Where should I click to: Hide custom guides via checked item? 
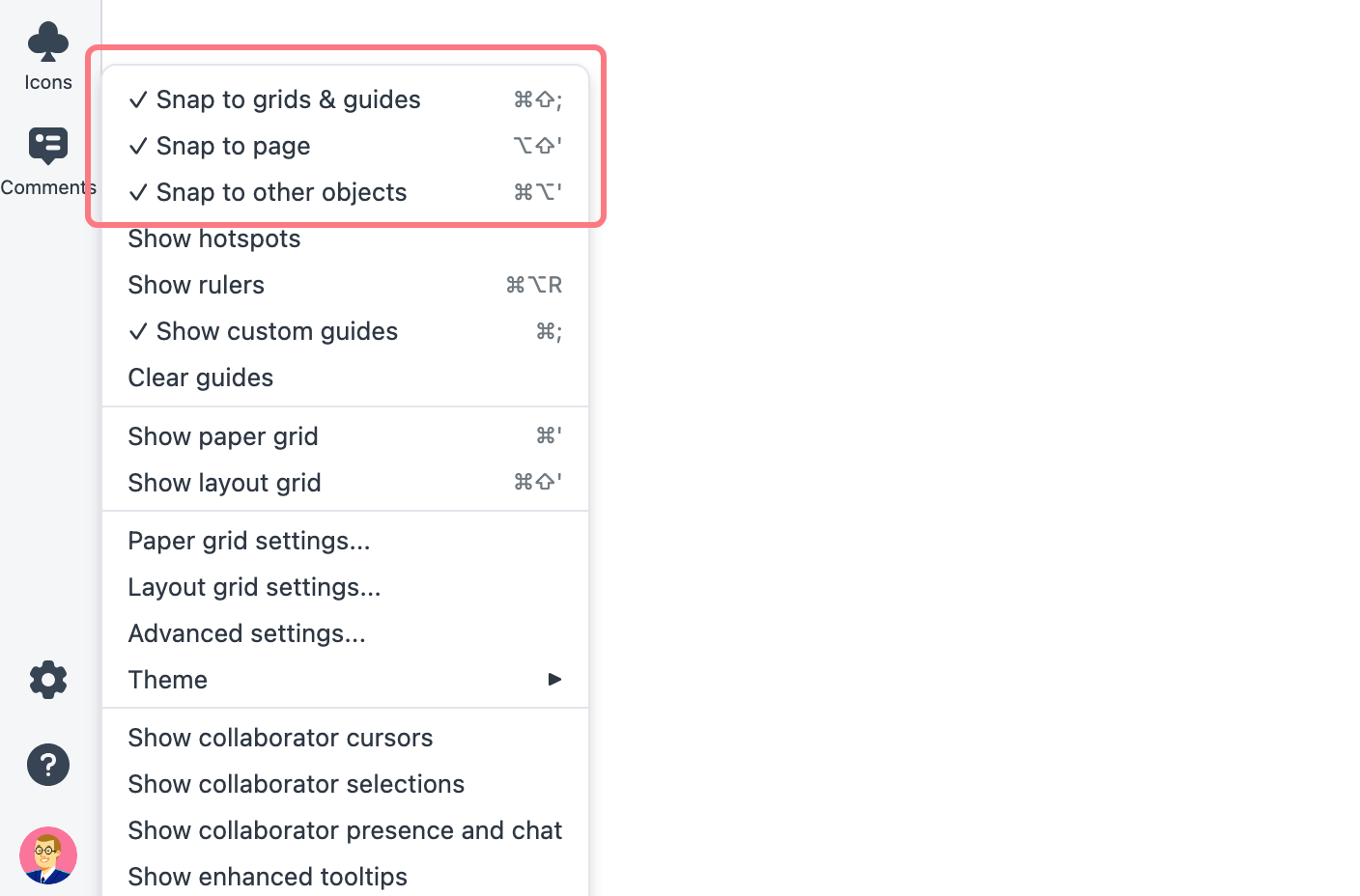coord(345,331)
